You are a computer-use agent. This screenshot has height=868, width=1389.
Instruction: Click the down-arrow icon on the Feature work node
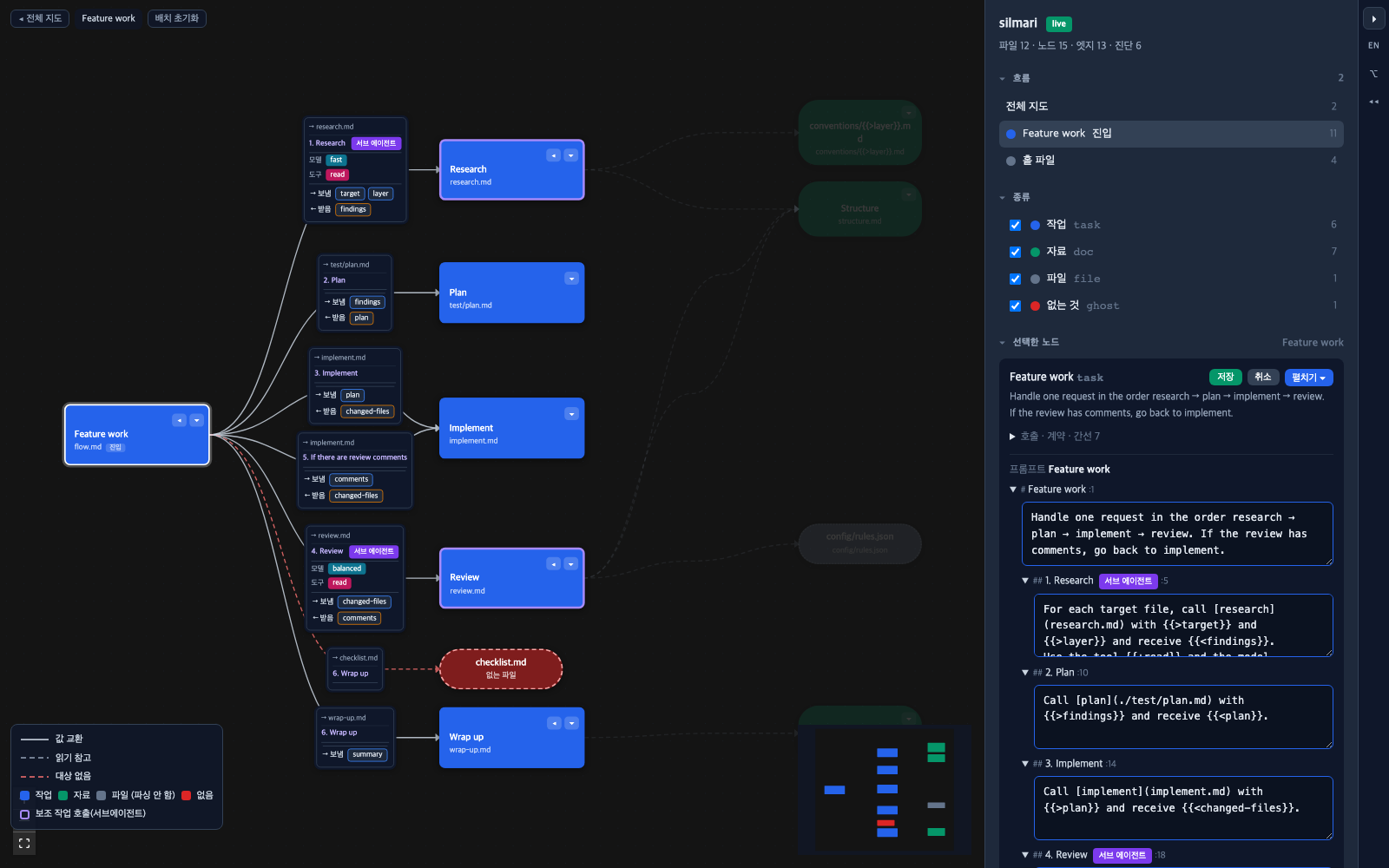click(x=197, y=420)
